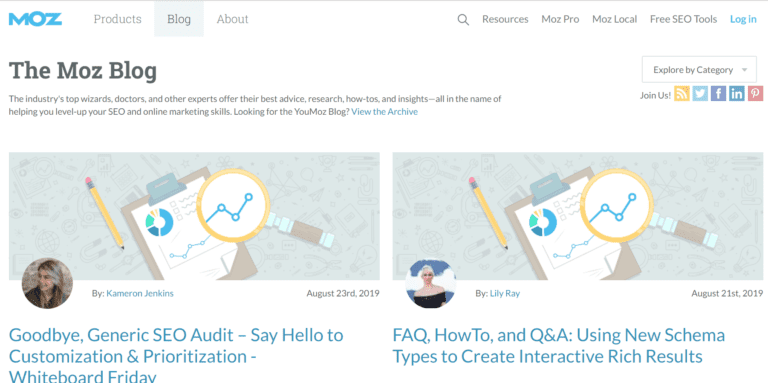Click the Pinterest social icon
The height and width of the screenshot is (383, 768).
[x=755, y=94]
